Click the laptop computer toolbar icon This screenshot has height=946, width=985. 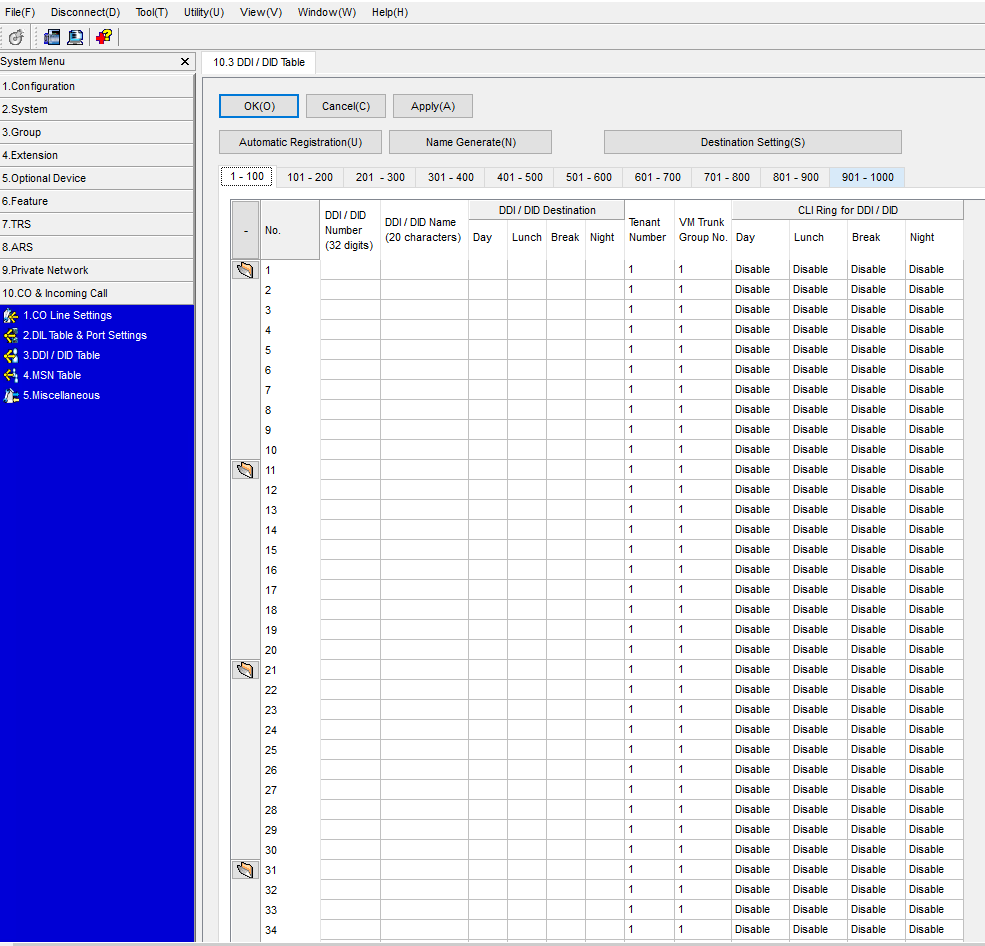pos(75,37)
